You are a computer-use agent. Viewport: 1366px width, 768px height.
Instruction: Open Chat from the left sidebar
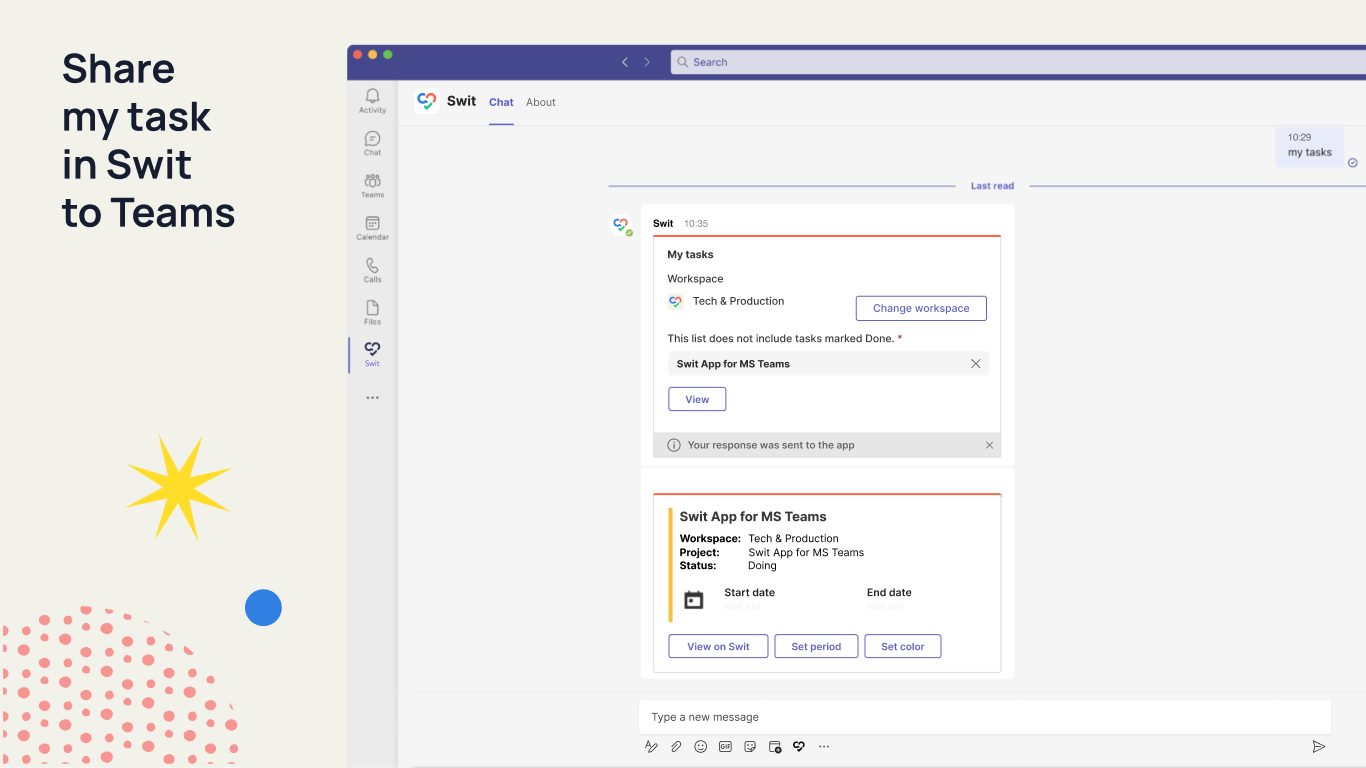click(x=372, y=143)
